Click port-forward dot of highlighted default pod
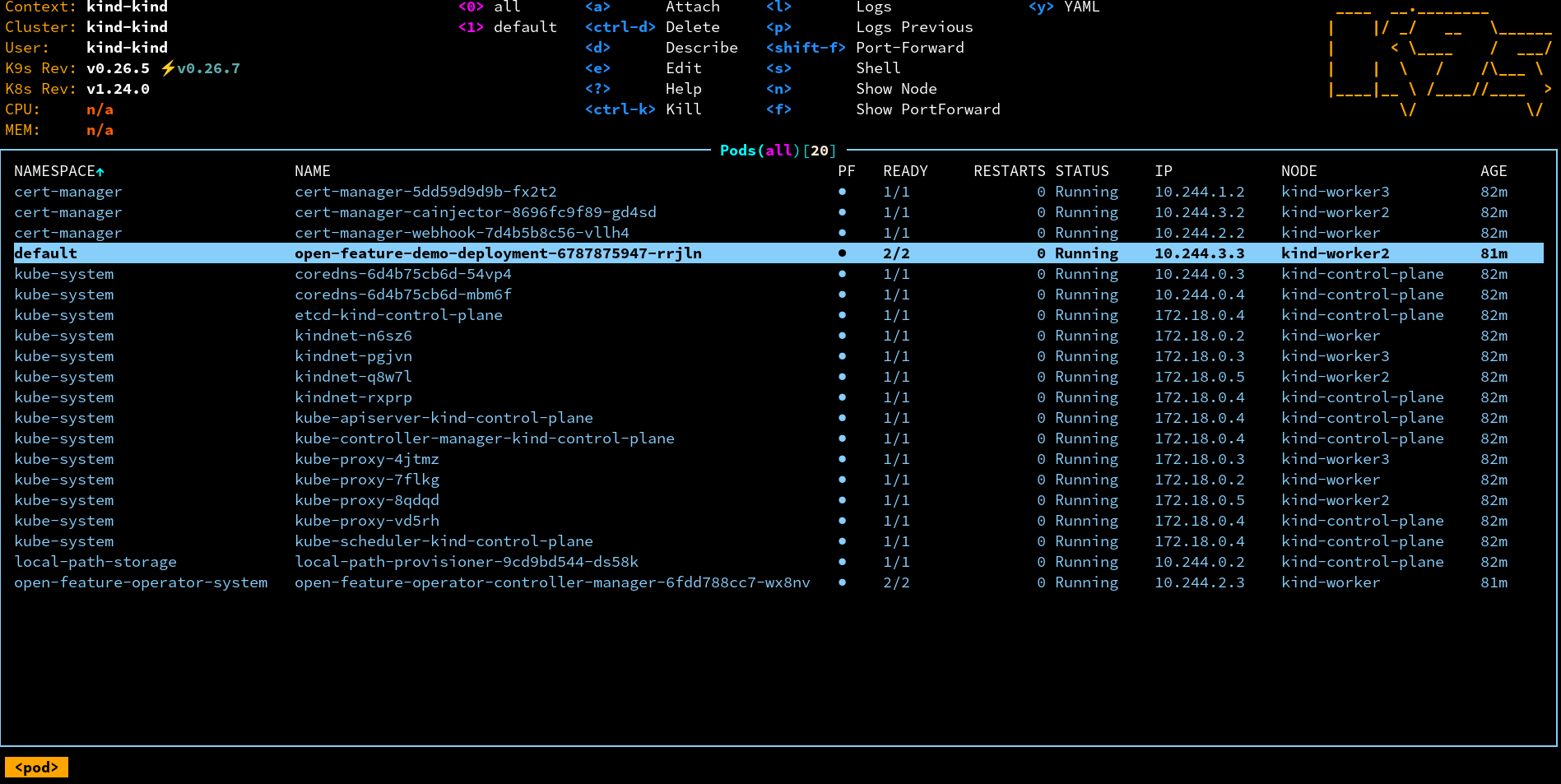The height and width of the screenshot is (784, 1561). click(842, 253)
